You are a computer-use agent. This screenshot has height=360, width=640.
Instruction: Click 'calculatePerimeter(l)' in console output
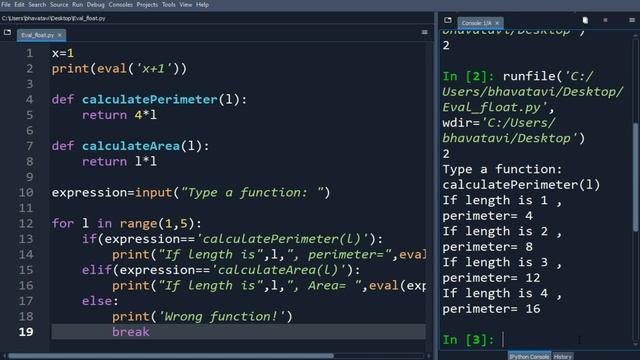(x=521, y=185)
